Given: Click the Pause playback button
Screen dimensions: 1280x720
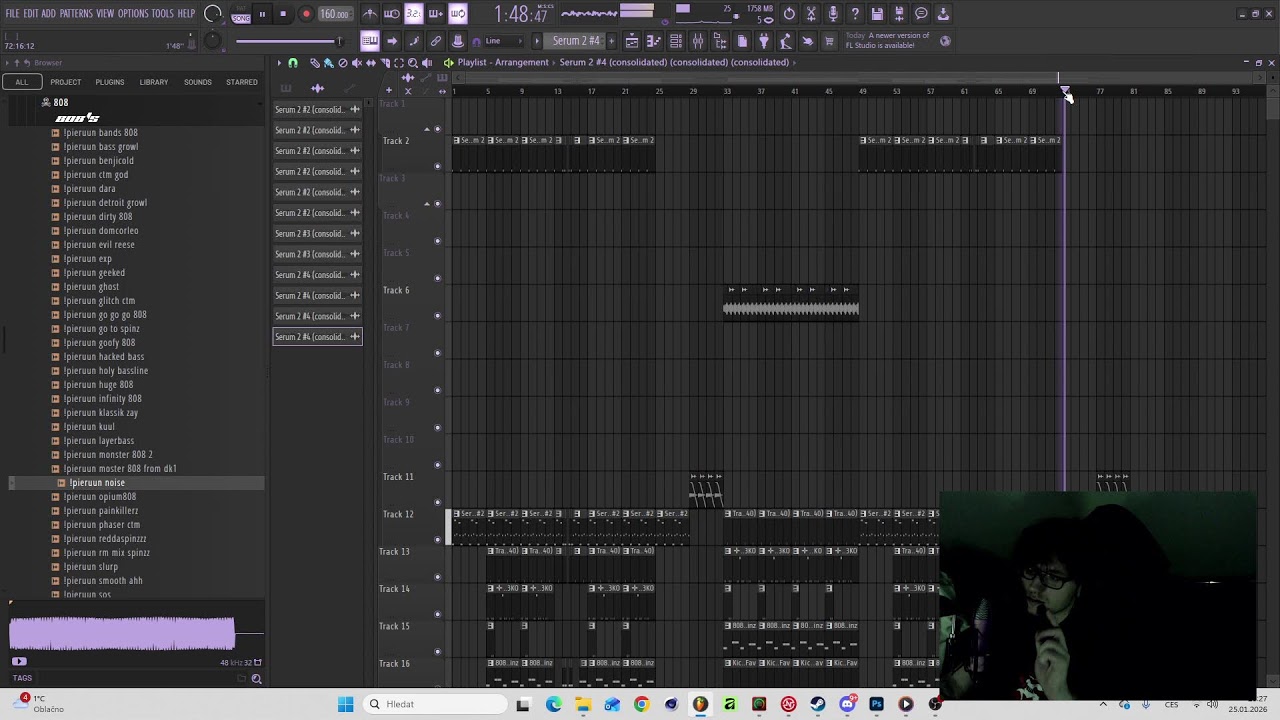Looking at the screenshot, I should pyautogui.click(x=262, y=14).
